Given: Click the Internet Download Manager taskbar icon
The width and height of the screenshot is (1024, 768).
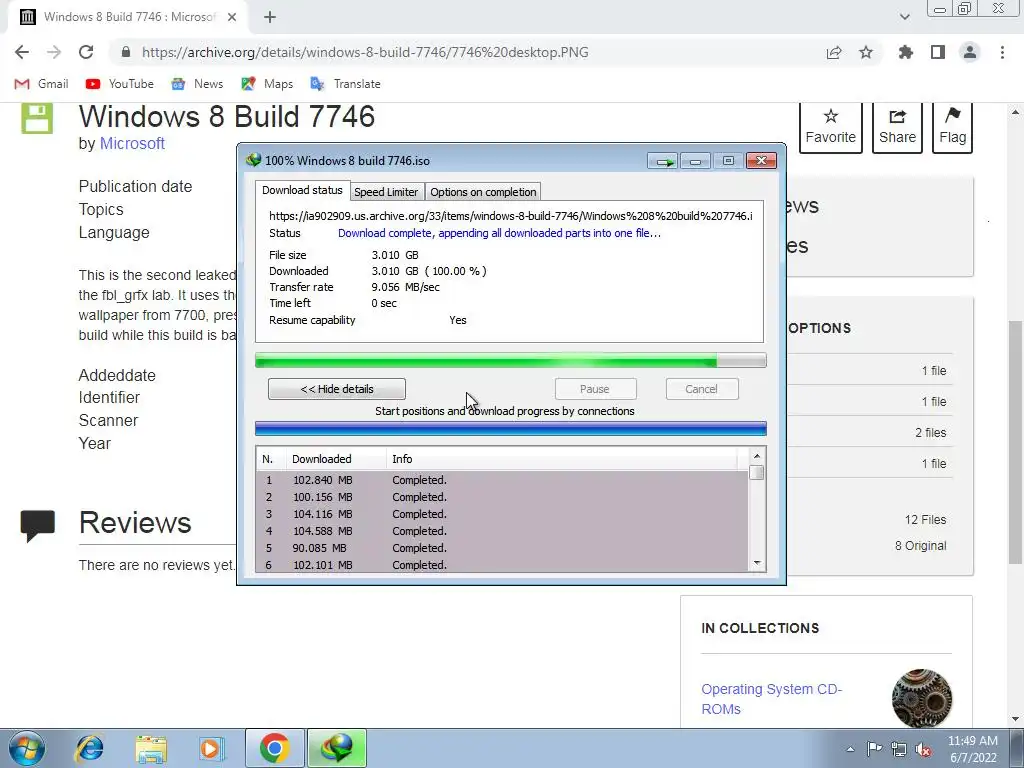Looking at the screenshot, I should (337, 748).
